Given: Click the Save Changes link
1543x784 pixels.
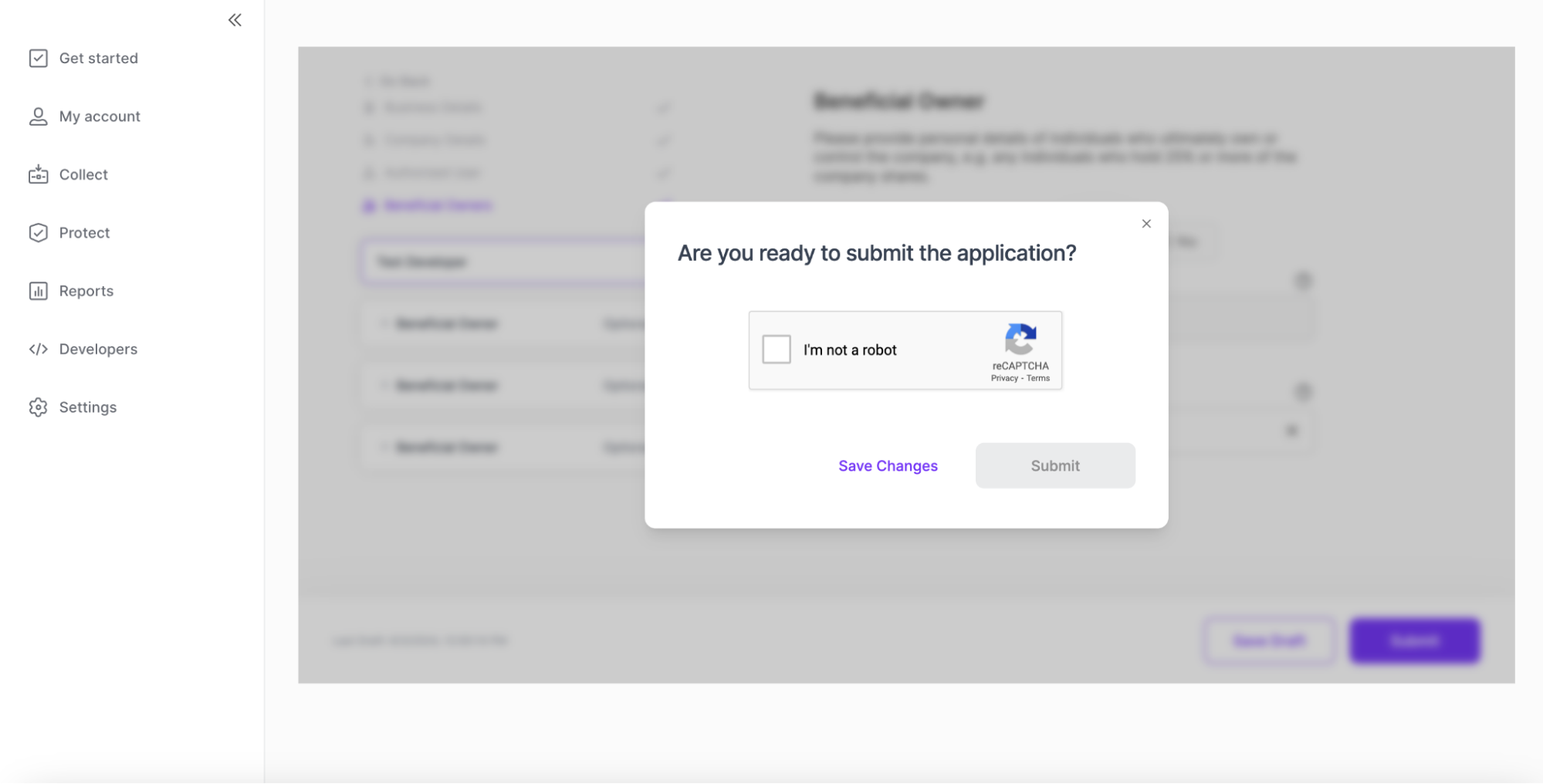Looking at the screenshot, I should coord(888,466).
